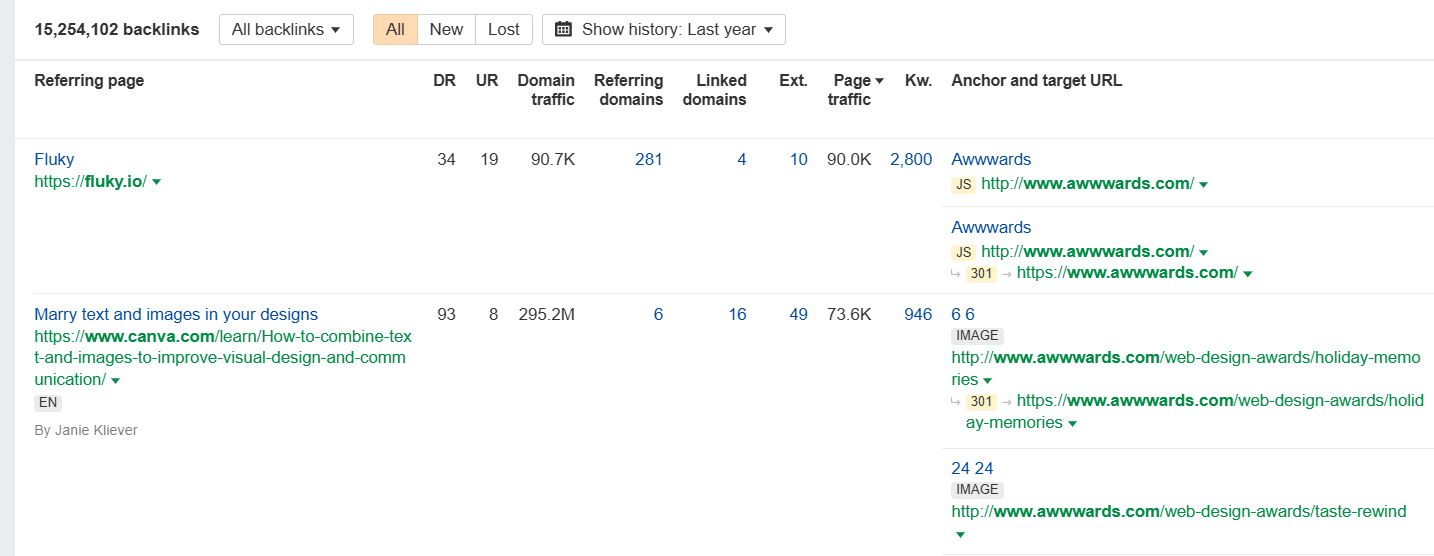Expand arrow after https holiday-memories redirect URL
Viewport: 1434px width, 556px height.
(1072, 424)
